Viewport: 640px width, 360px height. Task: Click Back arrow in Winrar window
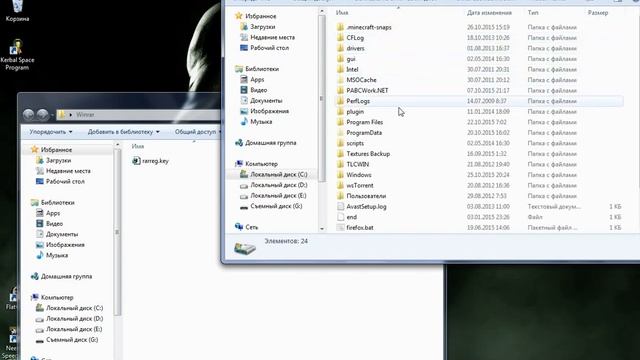point(29,115)
